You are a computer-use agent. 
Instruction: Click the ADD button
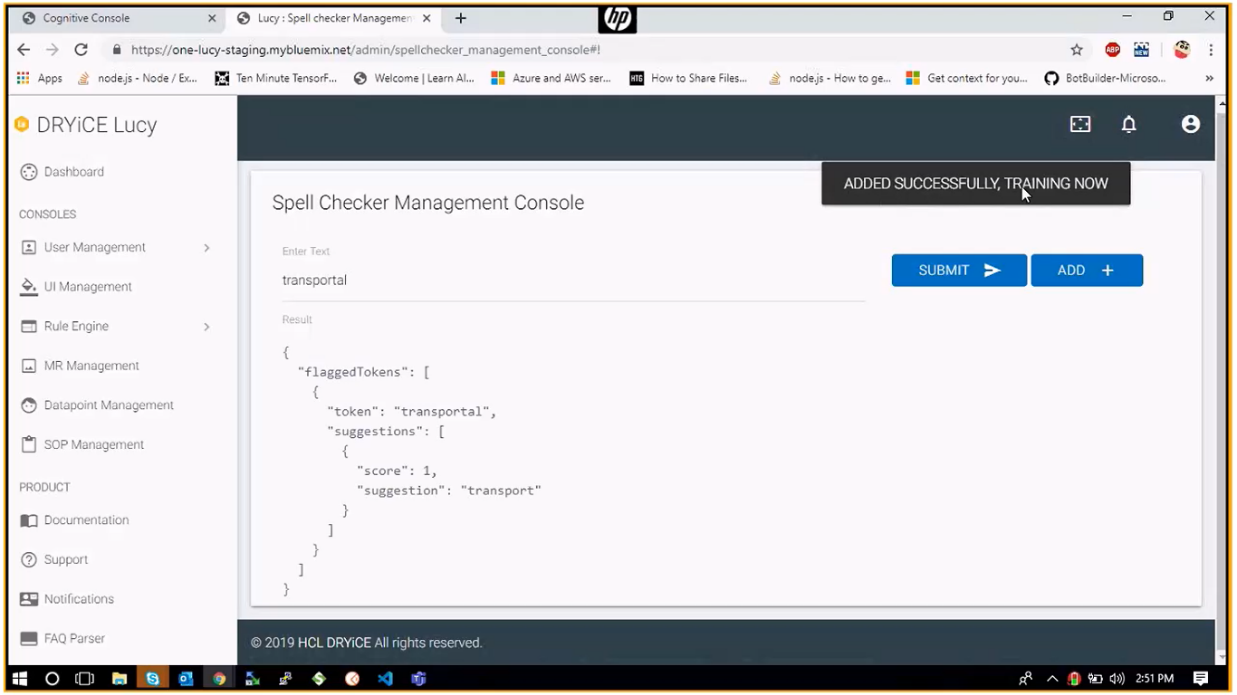point(1087,270)
